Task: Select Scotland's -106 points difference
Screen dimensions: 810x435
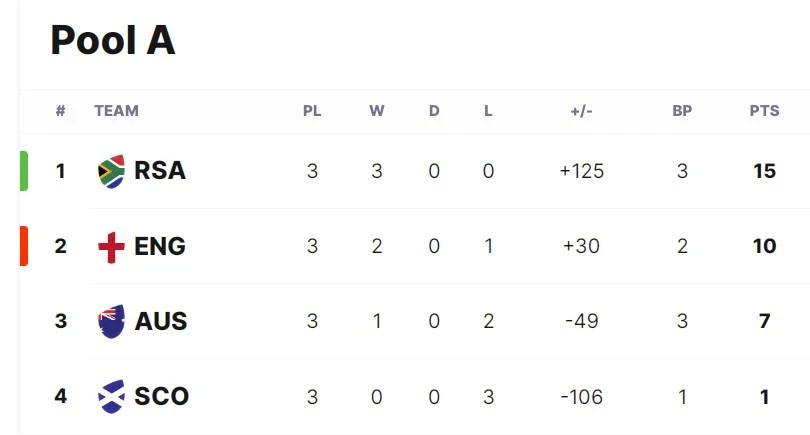Action: coord(582,397)
